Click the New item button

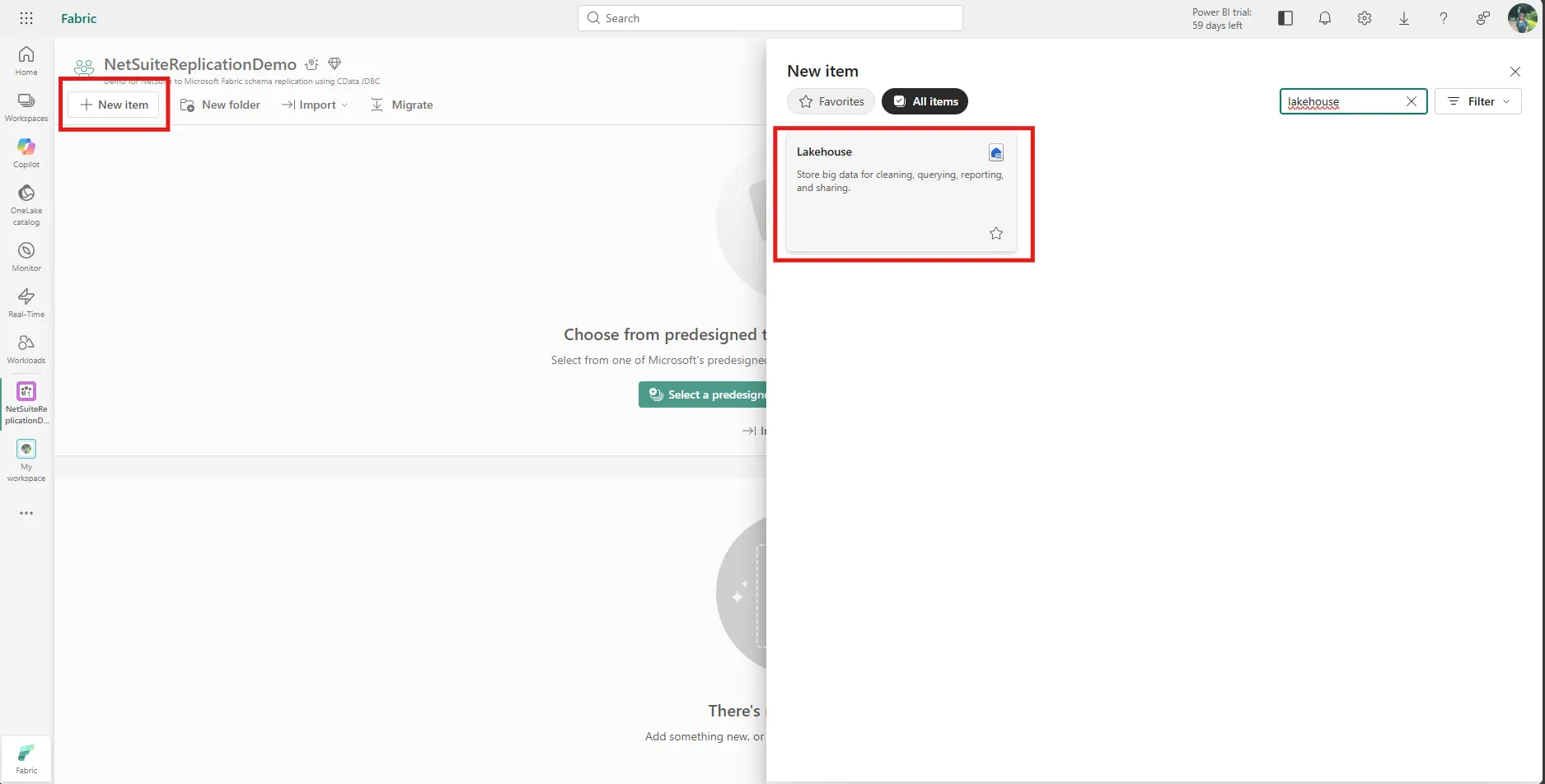(x=114, y=105)
